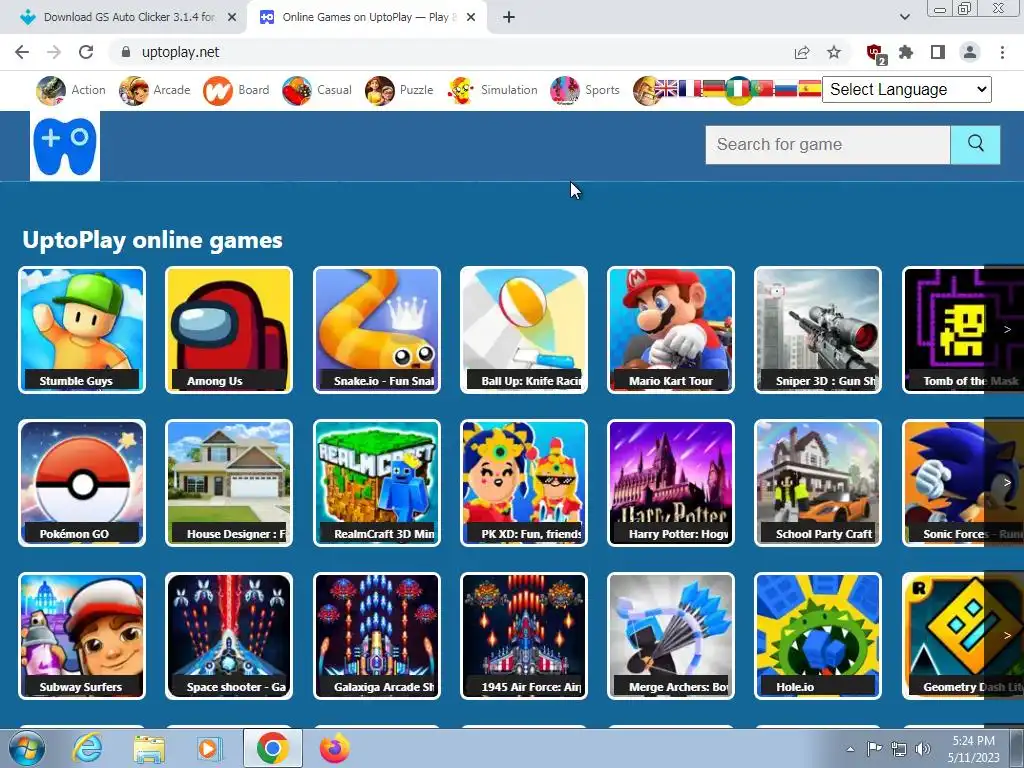Share this page icon in address bar
This screenshot has height=768, width=1024.
[x=802, y=52]
